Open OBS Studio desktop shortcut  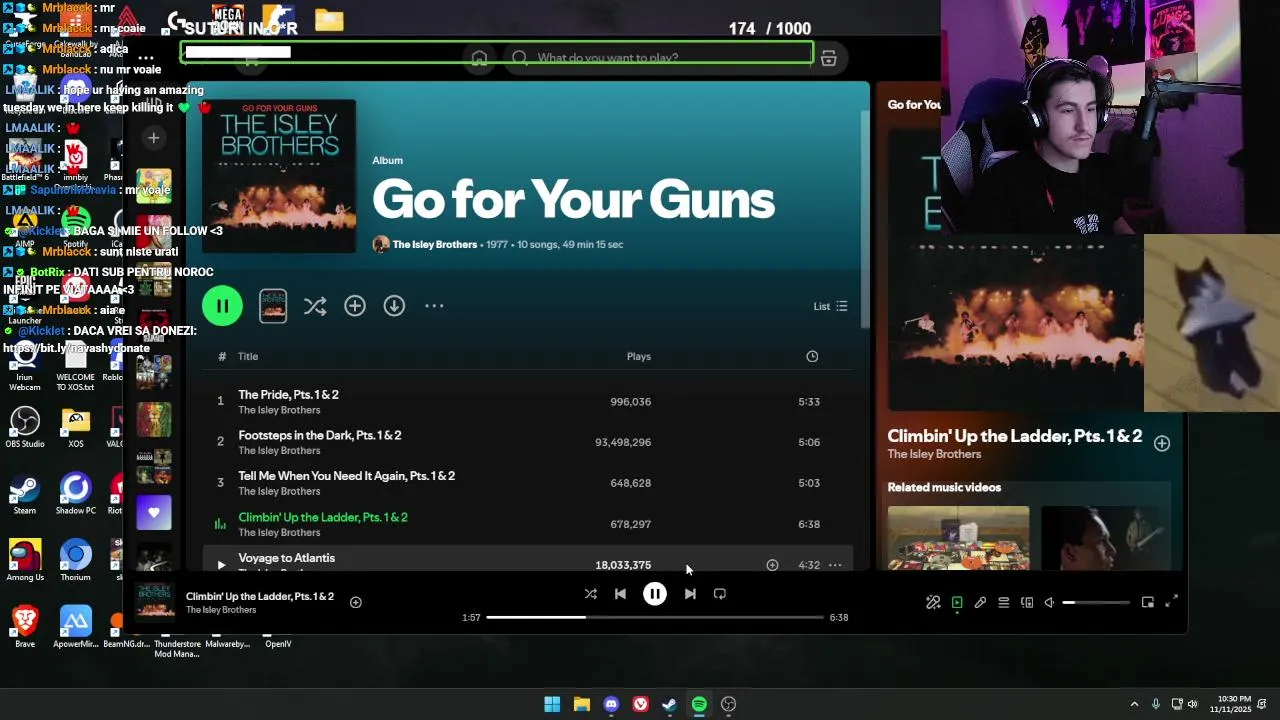[25, 427]
